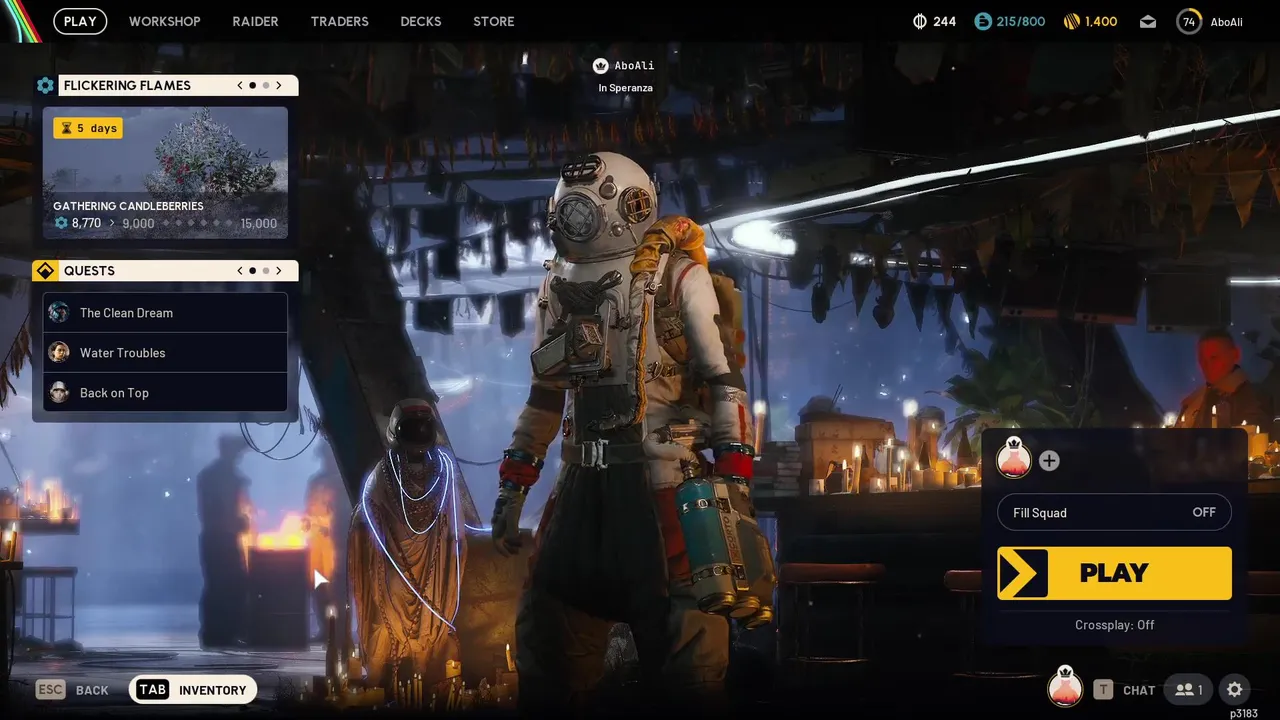Image resolution: width=1280 pixels, height=720 pixels.
Task: Click the blue 215/800 currency icon
Action: point(982,21)
